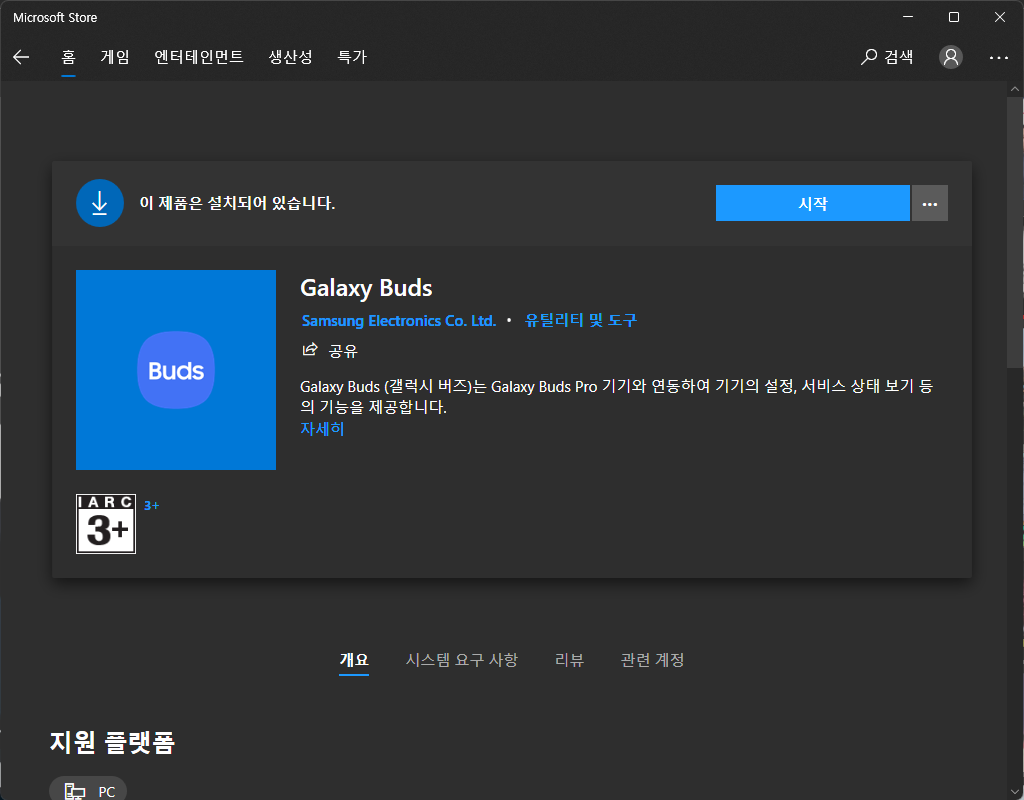This screenshot has height=800, width=1024.
Task: Click the scrollbar down arrow
Action: [x=1015, y=792]
